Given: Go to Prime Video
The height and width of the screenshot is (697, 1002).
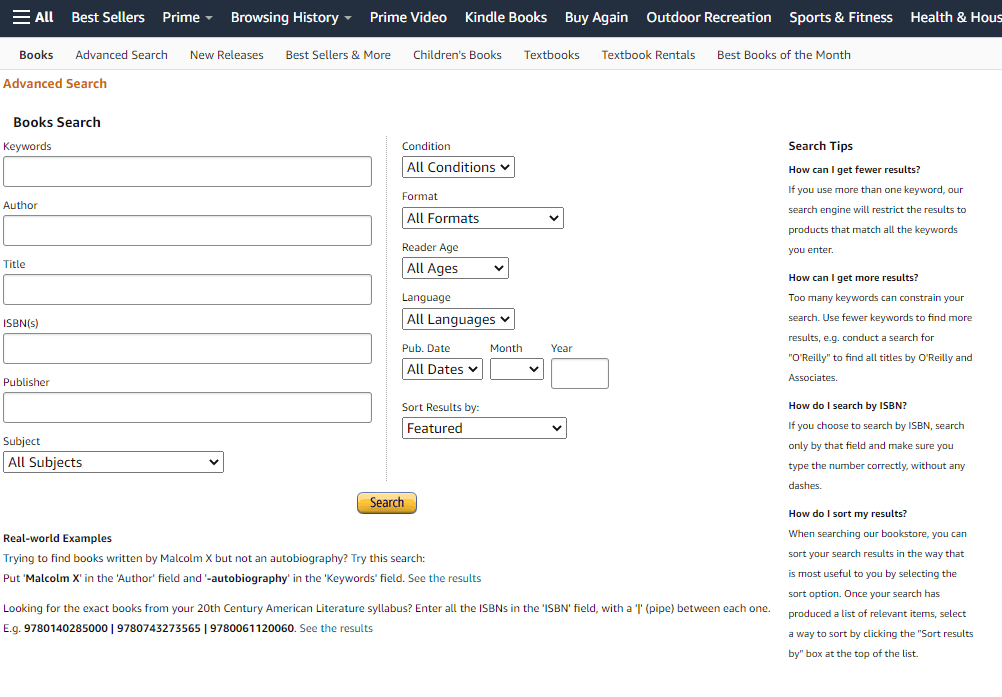Looking at the screenshot, I should pyautogui.click(x=408, y=17).
